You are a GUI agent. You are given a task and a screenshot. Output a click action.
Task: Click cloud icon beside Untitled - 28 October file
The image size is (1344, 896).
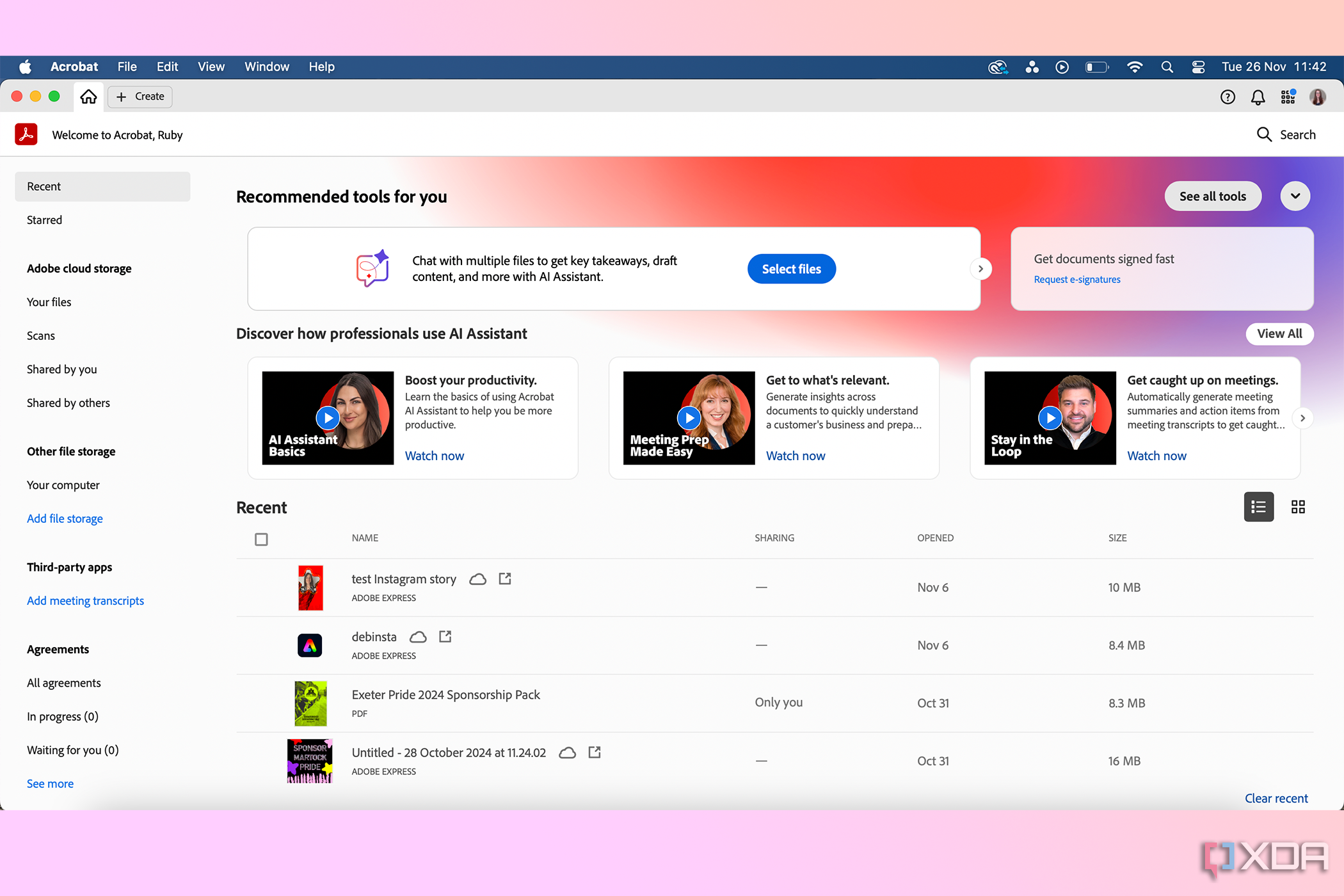click(567, 753)
